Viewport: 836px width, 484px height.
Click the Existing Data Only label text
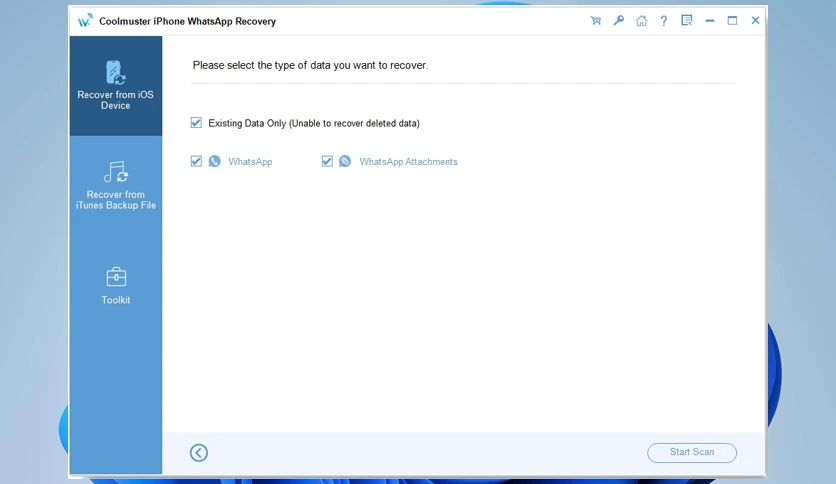[314, 123]
